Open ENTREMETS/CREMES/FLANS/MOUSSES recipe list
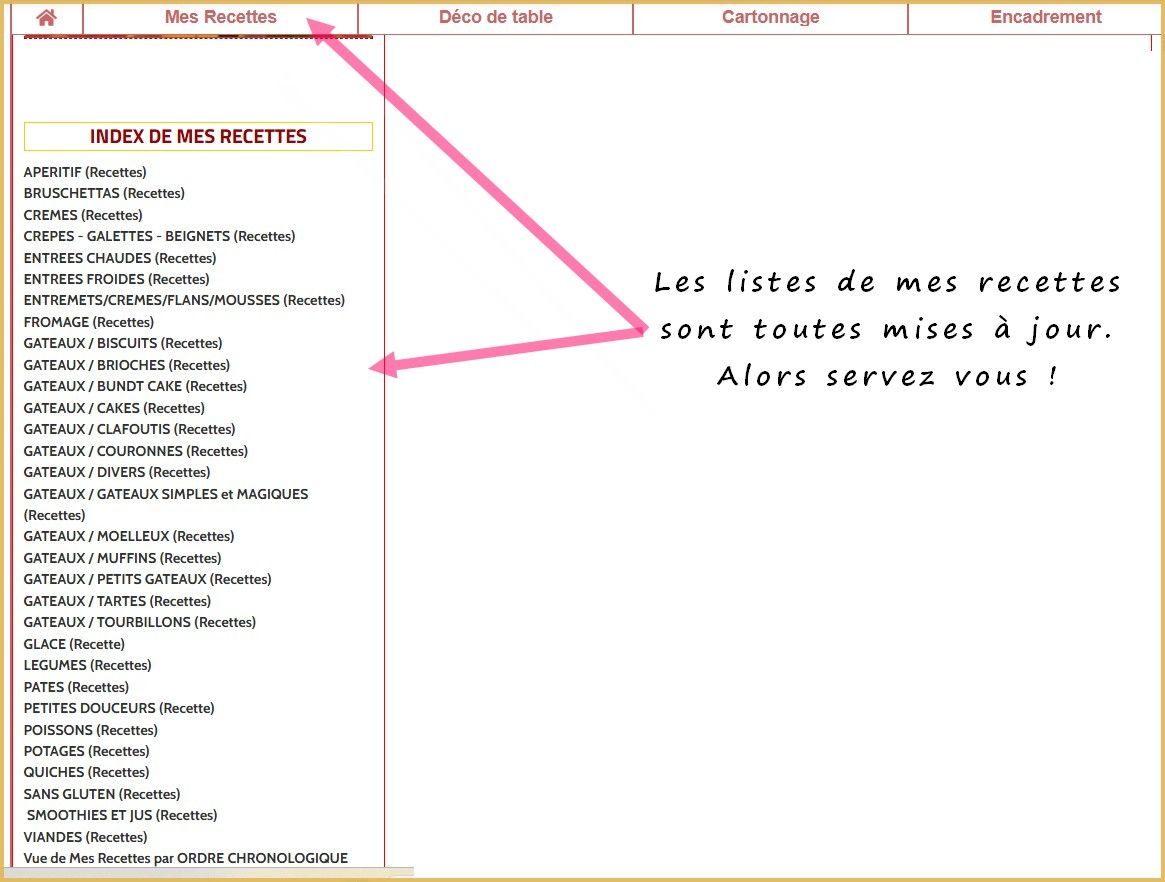 tap(184, 300)
